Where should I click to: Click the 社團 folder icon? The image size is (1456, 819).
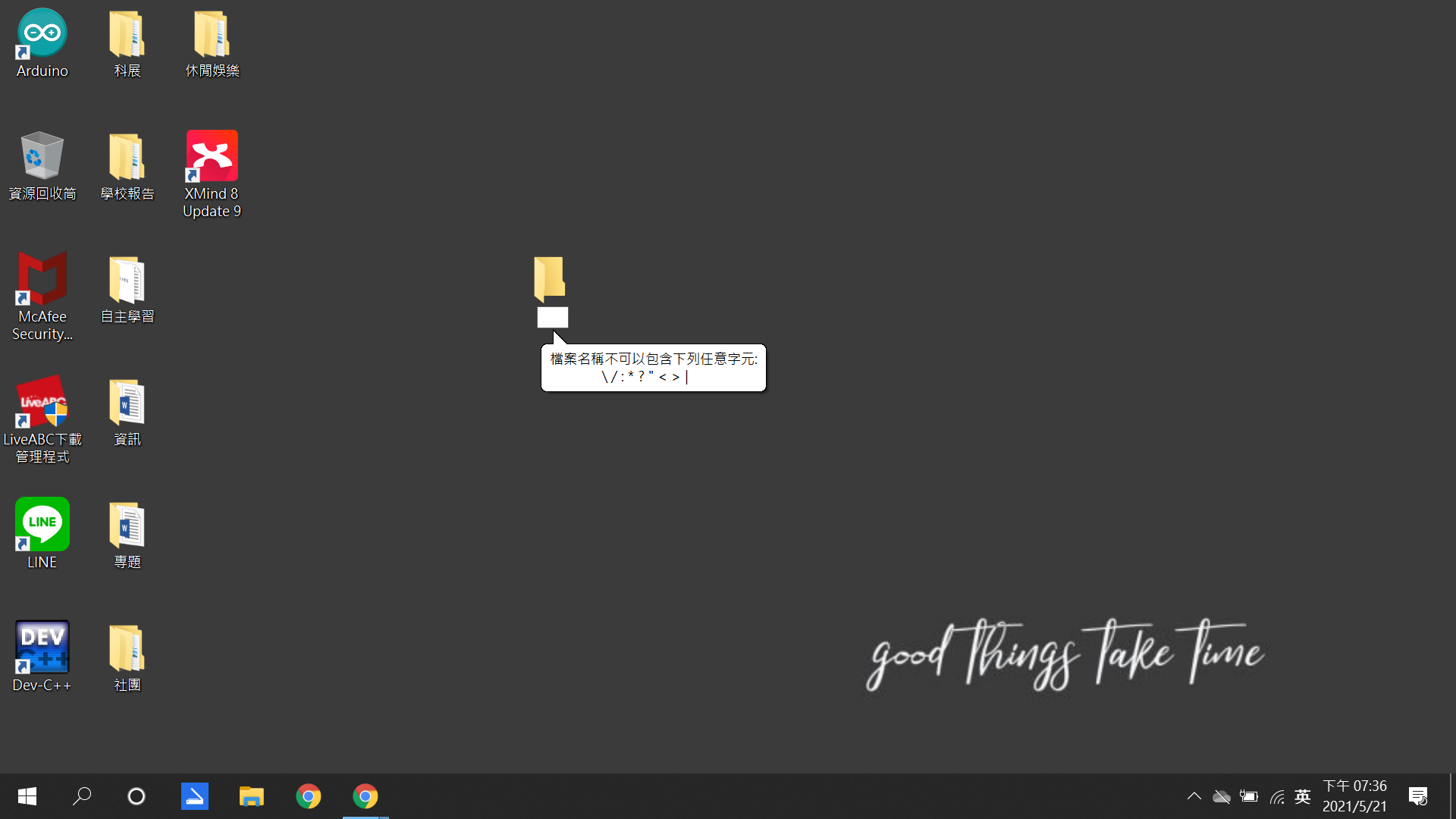point(127,648)
